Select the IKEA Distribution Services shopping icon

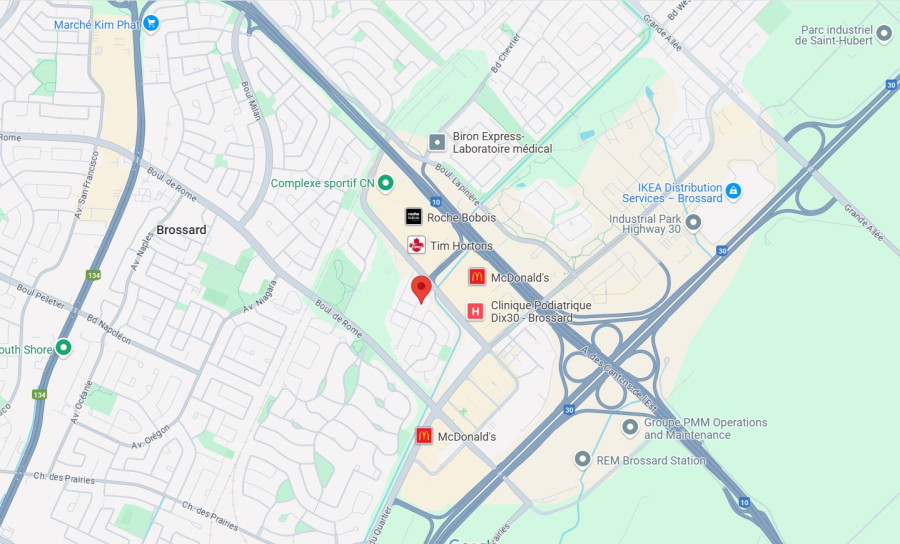click(733, 191)
